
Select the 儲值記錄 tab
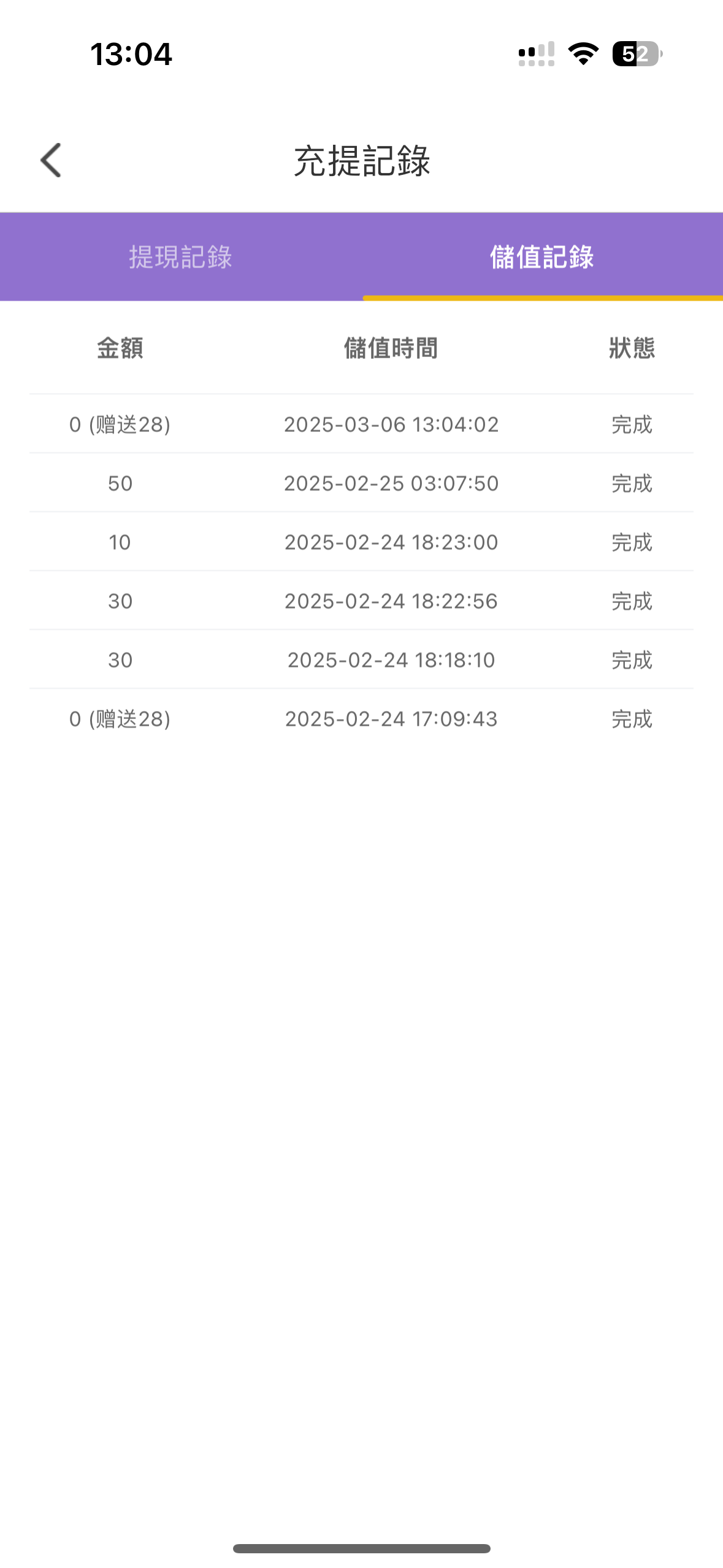[x=542, y=257]
